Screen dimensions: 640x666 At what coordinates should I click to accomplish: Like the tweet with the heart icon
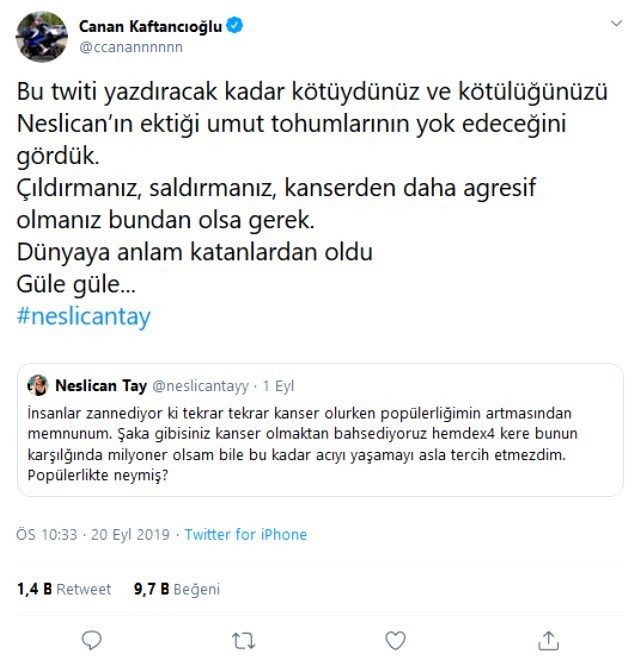click(396, 638)
